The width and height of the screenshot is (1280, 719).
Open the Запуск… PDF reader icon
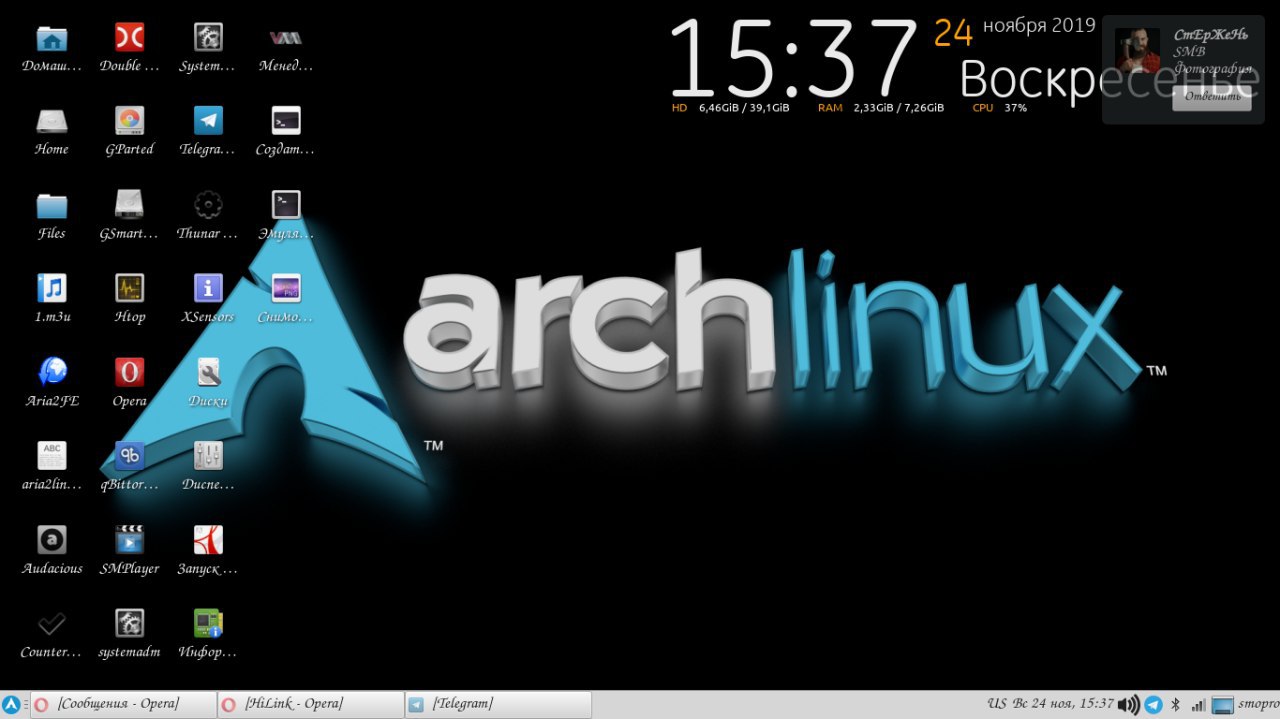(x=208, y=540)
